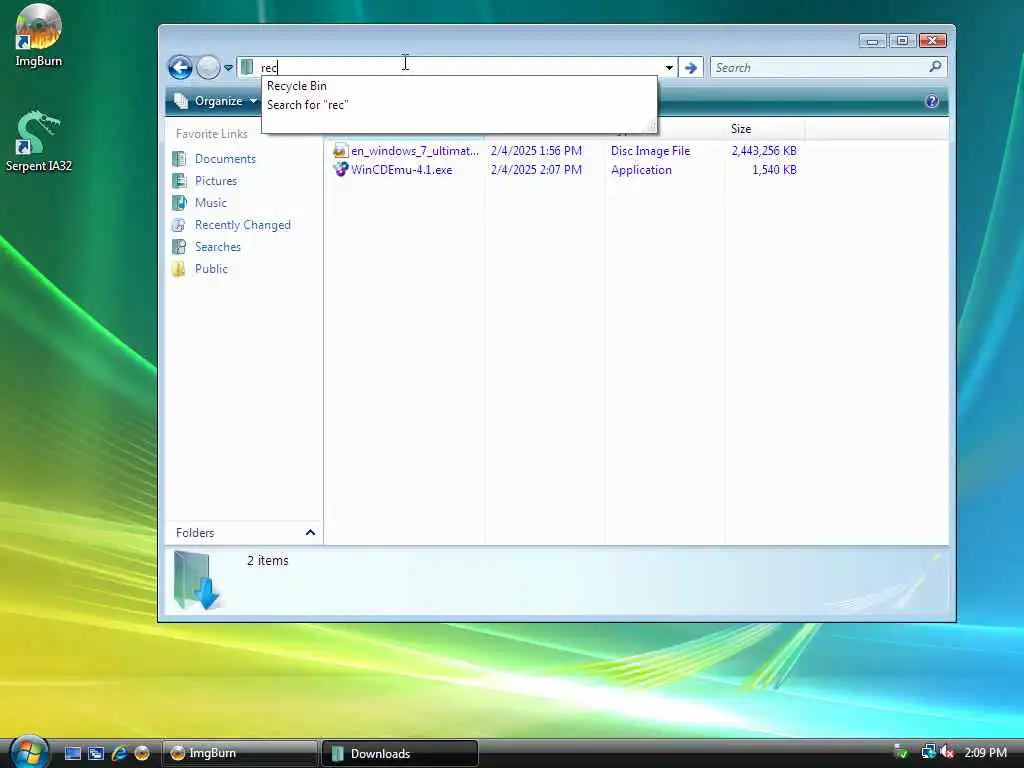Click the grayed Forward navigation button
This screenshot has width=1024, height=768.
(208, 67)
